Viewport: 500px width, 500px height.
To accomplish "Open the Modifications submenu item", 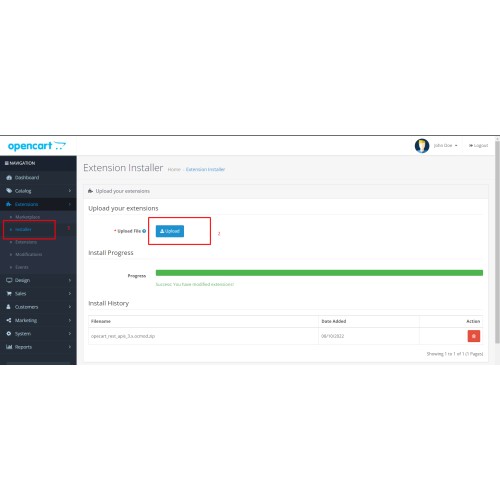I will [29, 254].
